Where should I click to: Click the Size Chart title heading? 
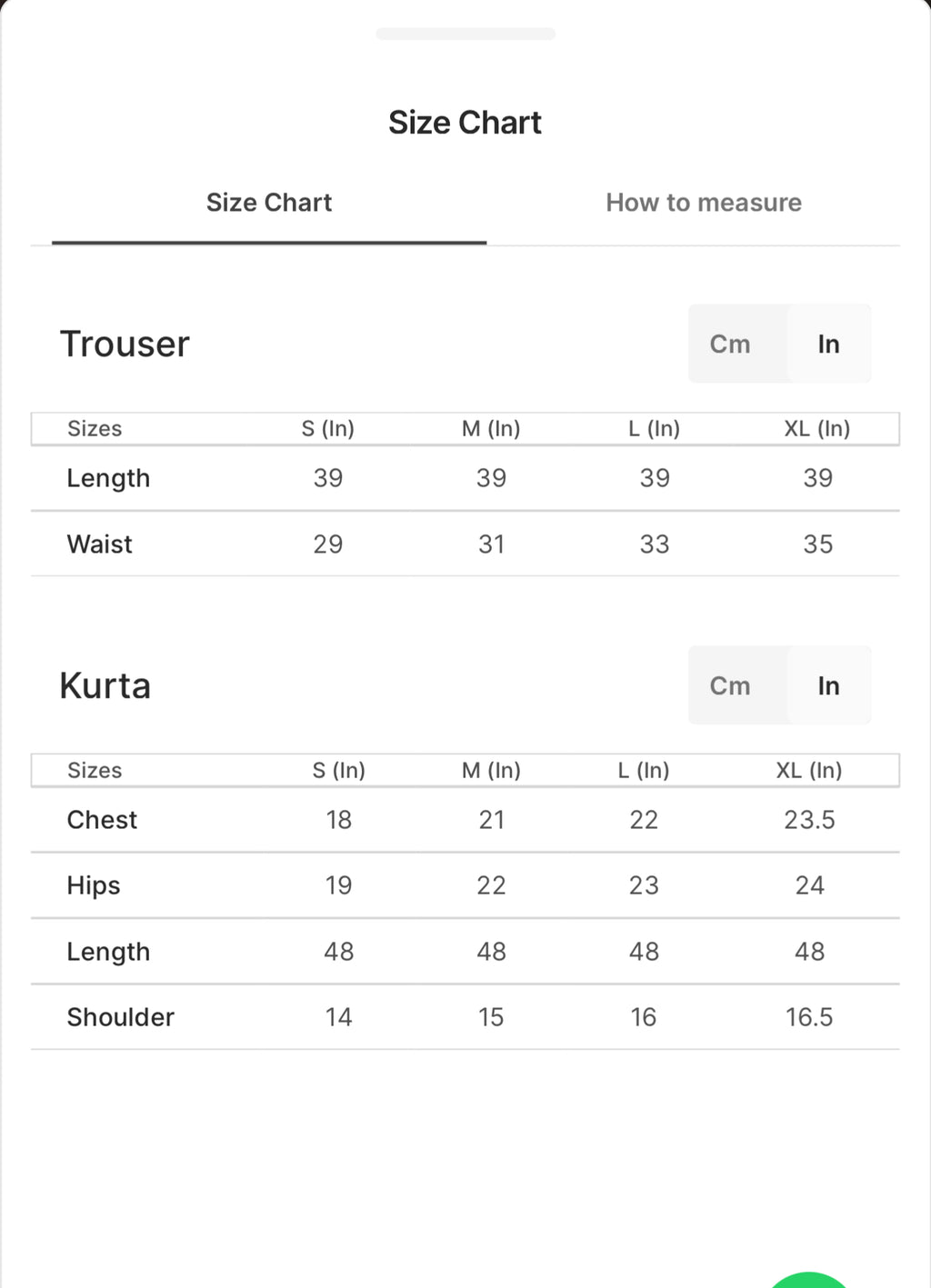coord(465,123)
